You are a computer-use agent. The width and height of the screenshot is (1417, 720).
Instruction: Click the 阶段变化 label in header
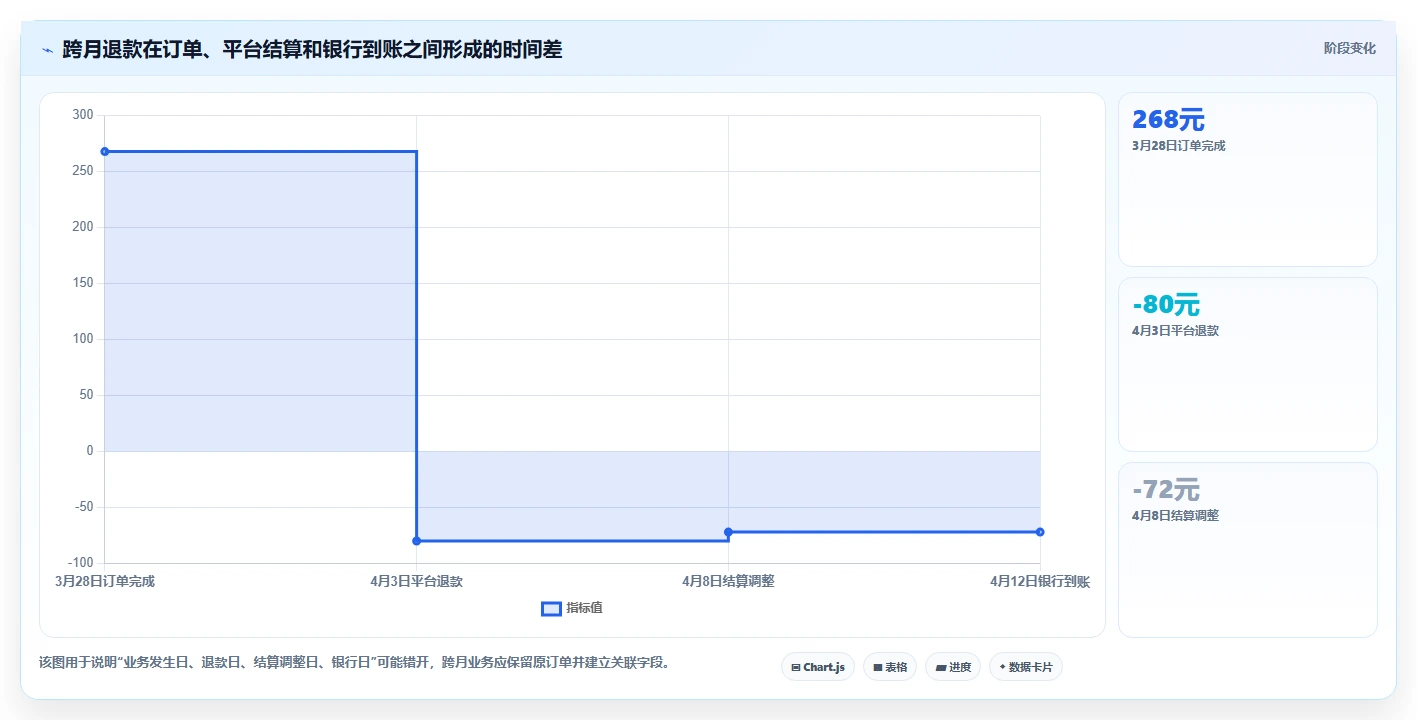click(1349, 48)
